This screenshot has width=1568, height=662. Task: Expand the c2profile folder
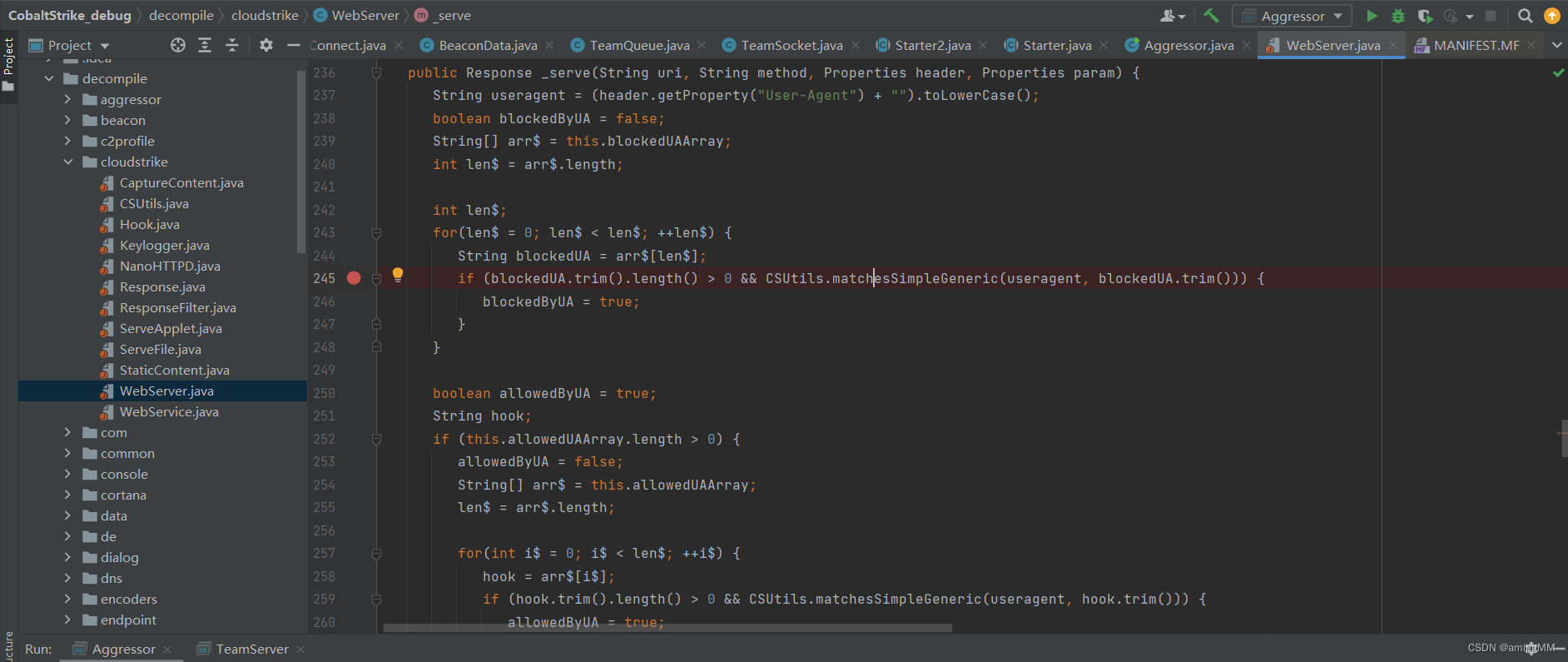point(67,141)
